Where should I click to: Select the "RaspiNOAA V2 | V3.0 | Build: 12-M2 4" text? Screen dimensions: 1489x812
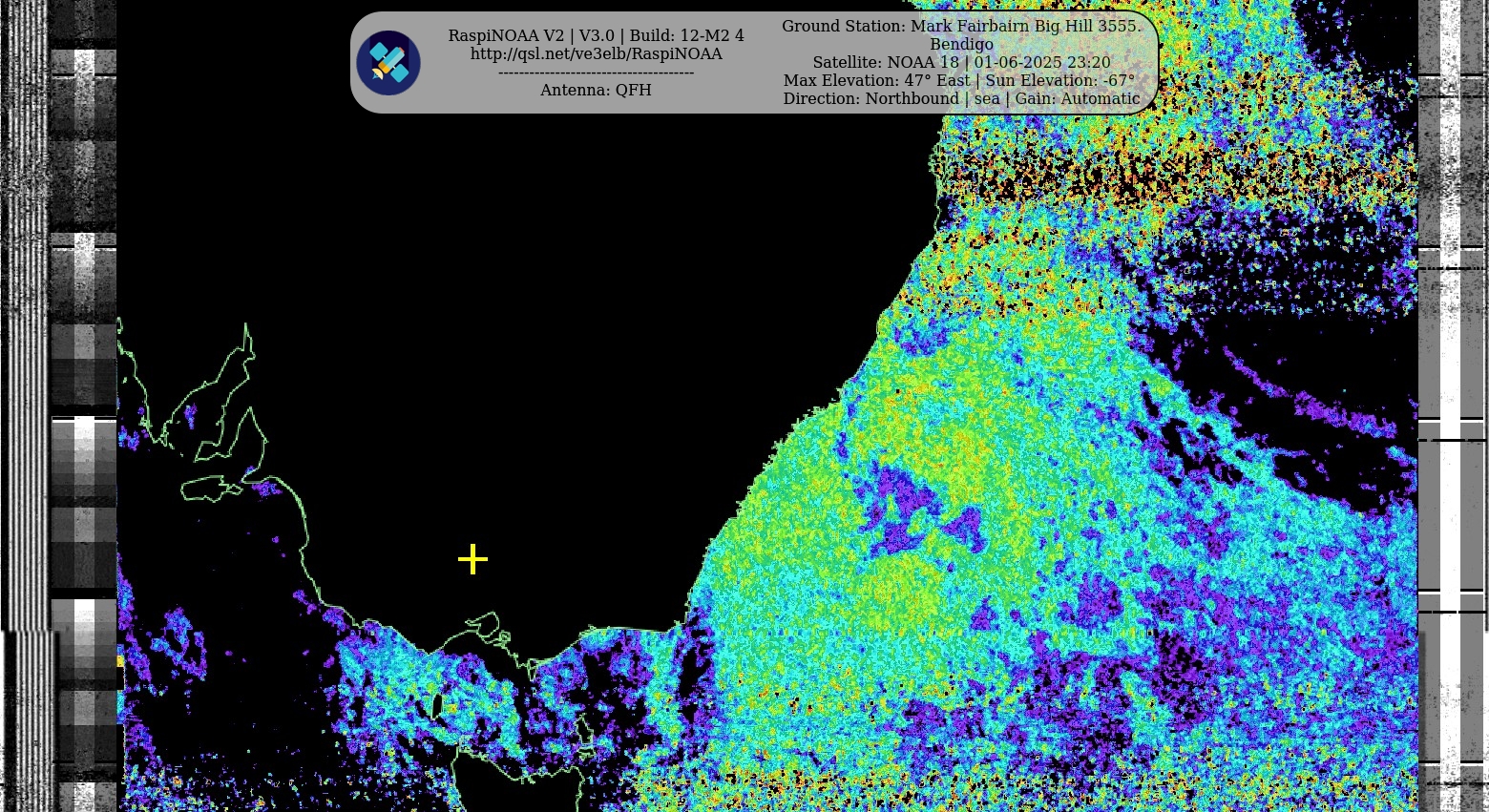596,35
